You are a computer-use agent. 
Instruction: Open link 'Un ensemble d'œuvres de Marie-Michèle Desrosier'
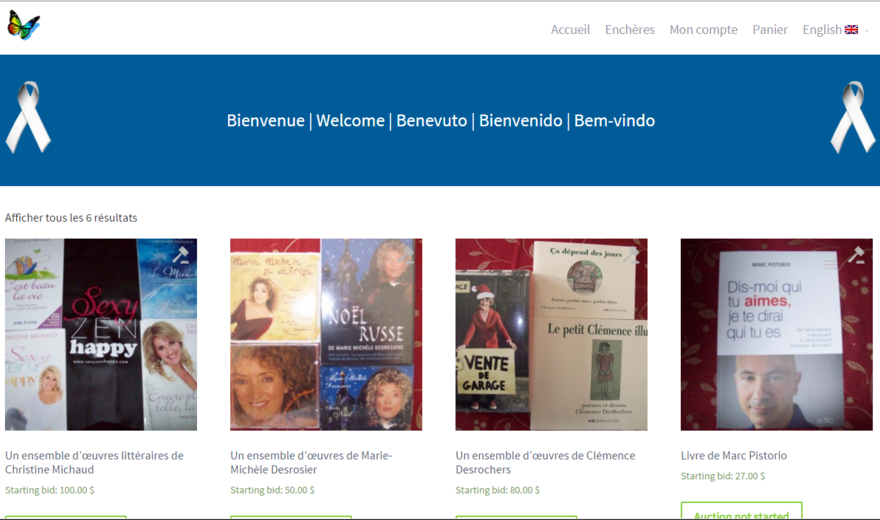[311, 462]
